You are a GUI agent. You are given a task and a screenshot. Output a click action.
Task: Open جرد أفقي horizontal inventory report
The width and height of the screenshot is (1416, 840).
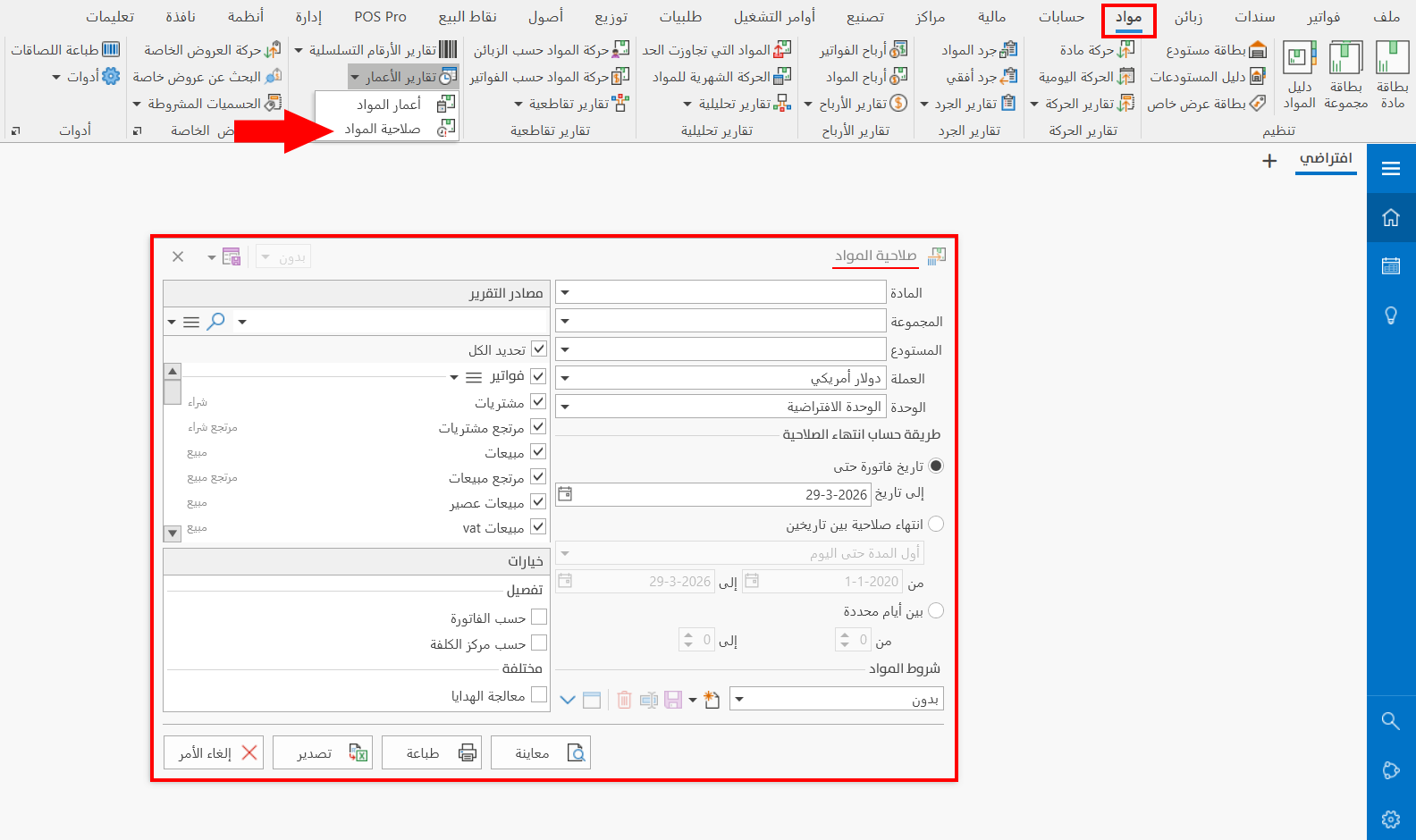coord(982,77)
